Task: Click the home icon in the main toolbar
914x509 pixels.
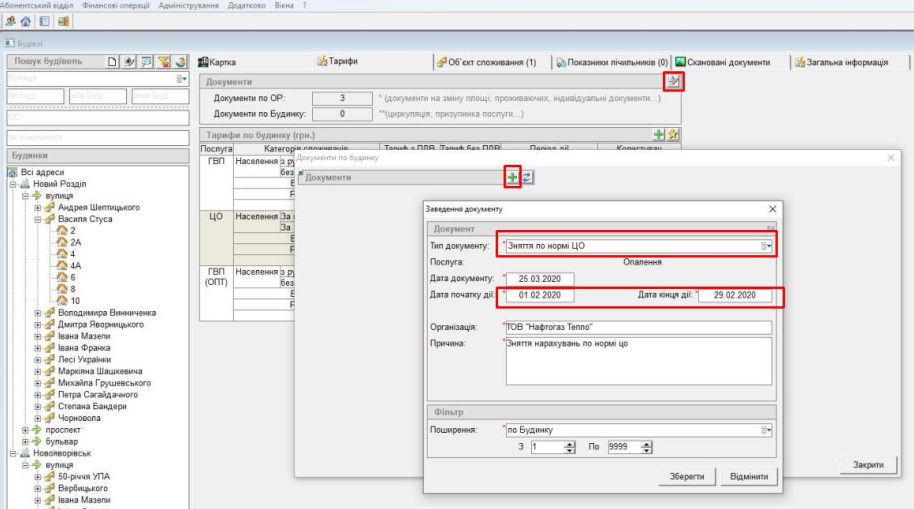Action: (x=27, y=21)
